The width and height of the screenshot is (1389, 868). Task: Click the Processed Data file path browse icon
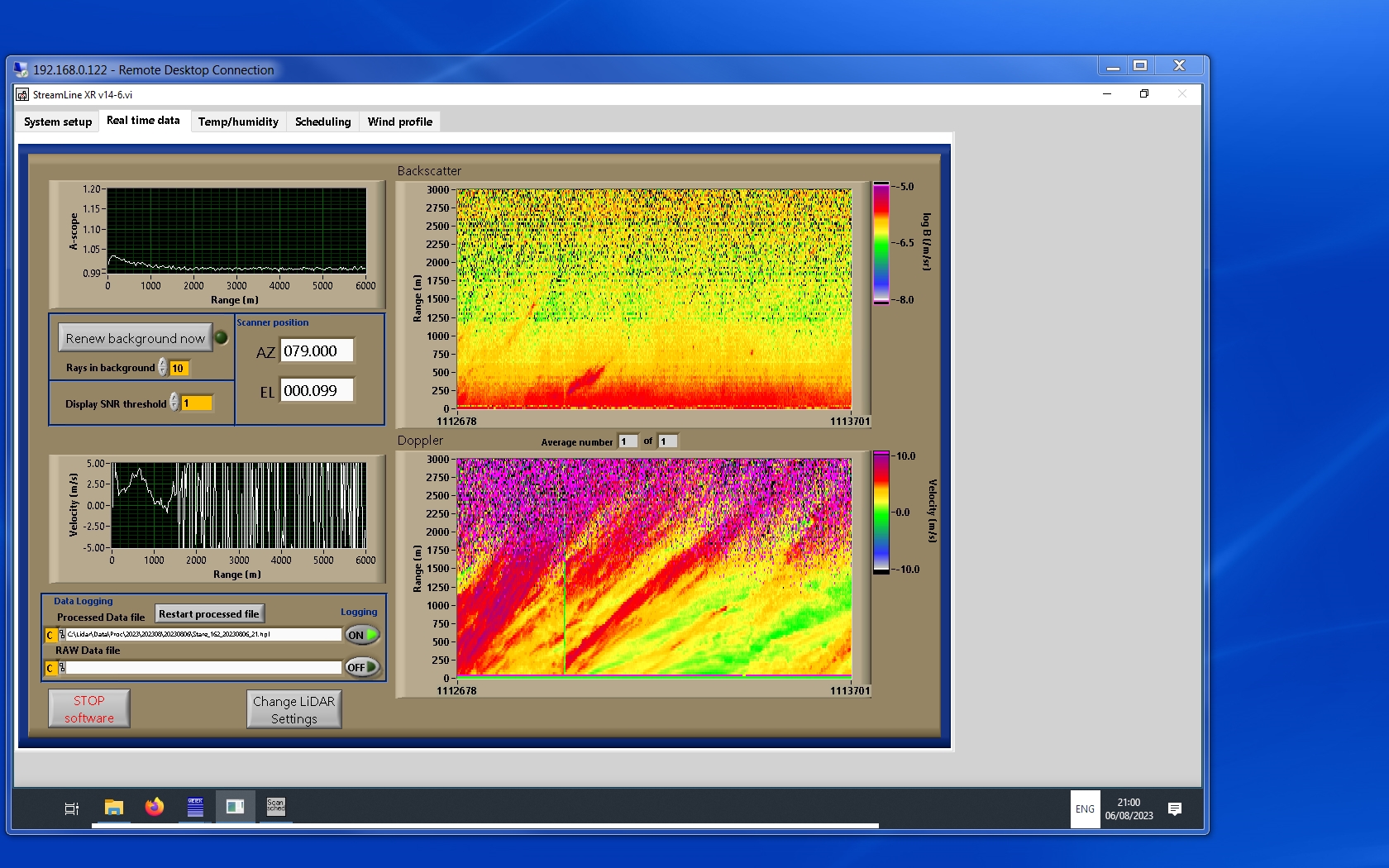62,635
